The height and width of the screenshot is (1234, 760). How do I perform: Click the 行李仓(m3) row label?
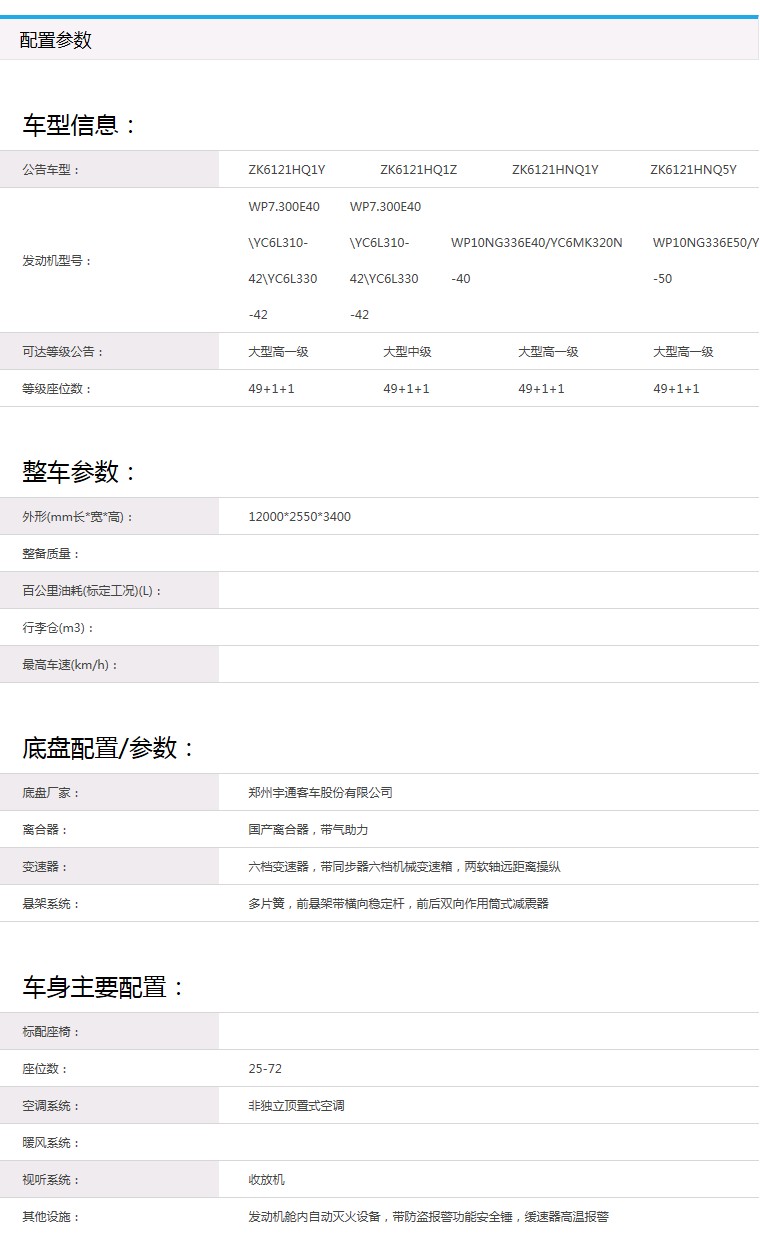(58, 628)
